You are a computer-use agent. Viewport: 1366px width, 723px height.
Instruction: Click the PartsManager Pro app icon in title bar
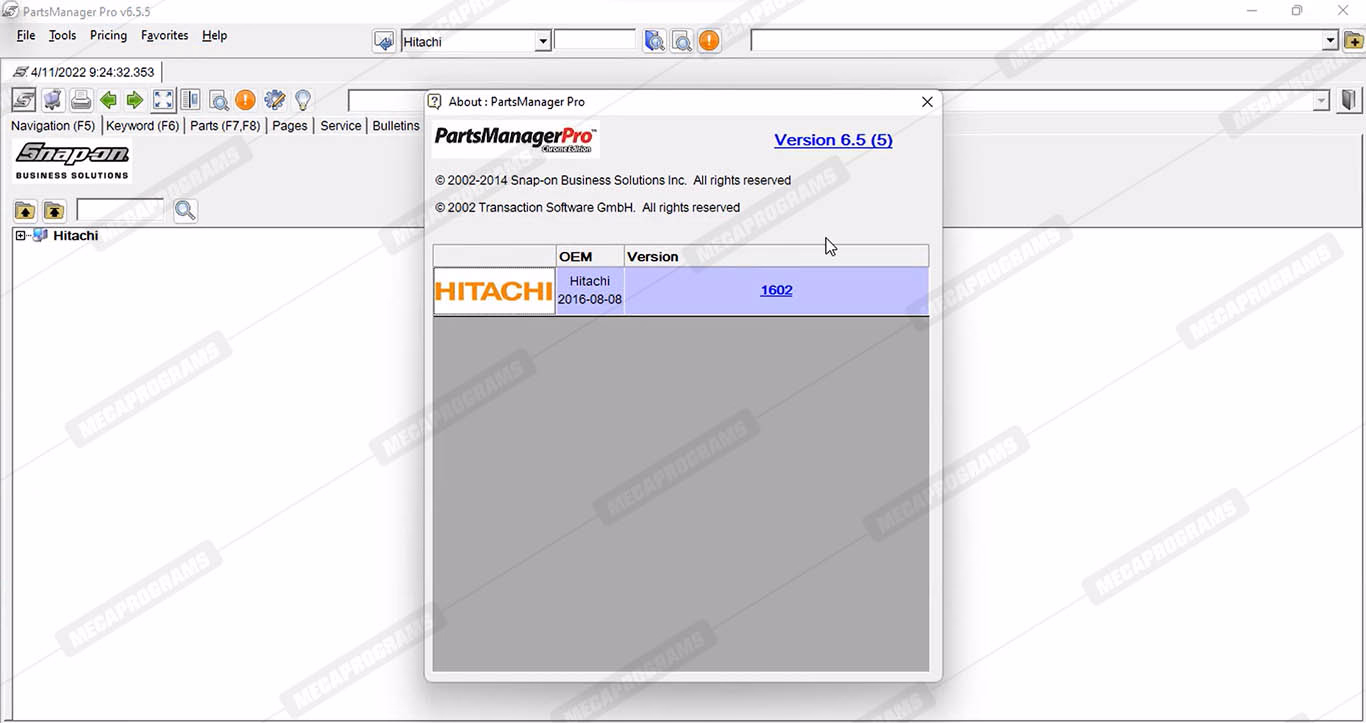click(x=10, y=11)
